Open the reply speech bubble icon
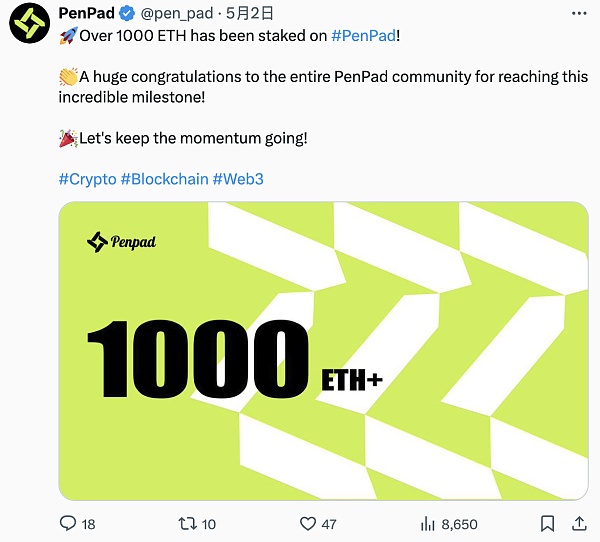This screenshot has height=542, width=600. [x=68, y=523]
